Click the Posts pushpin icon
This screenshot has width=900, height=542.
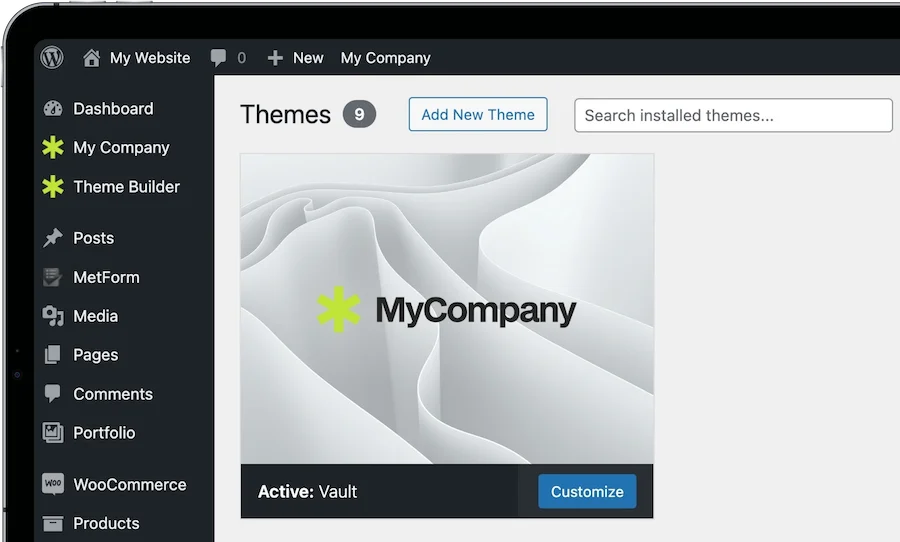[53, 238]
